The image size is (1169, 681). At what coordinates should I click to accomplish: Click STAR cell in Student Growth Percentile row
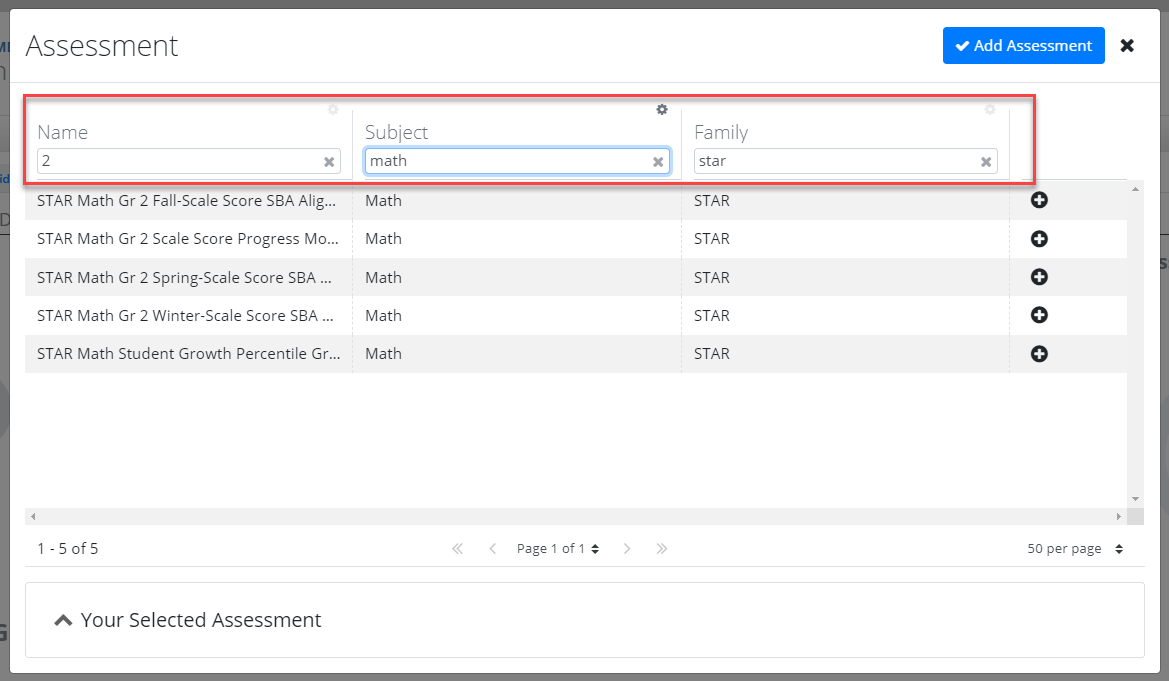pos(712,354)
